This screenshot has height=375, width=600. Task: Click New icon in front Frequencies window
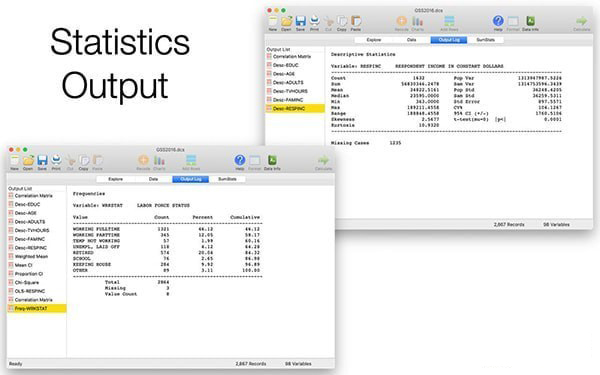click(15, 160)
